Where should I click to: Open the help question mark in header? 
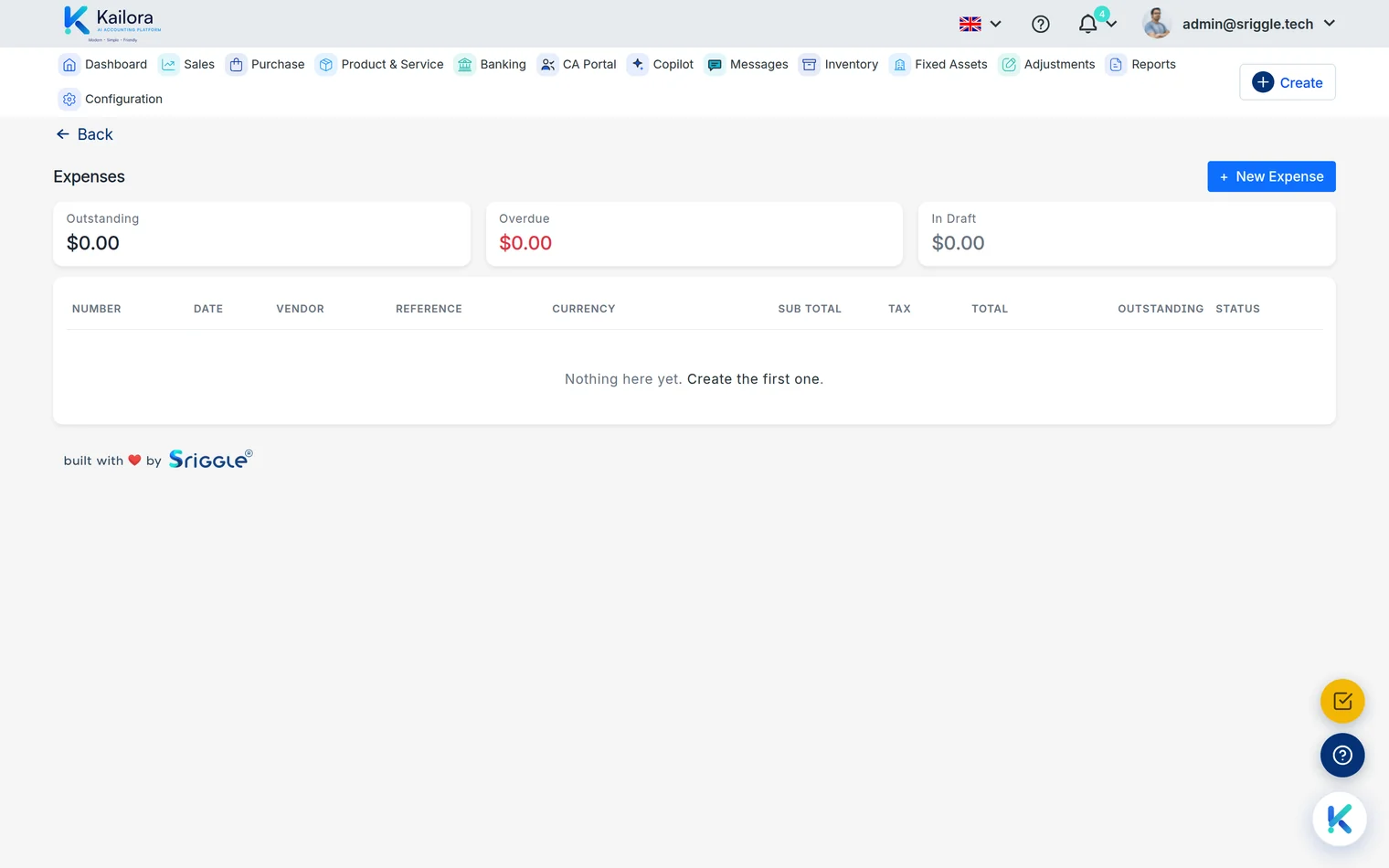click(x=1040, y=25)
